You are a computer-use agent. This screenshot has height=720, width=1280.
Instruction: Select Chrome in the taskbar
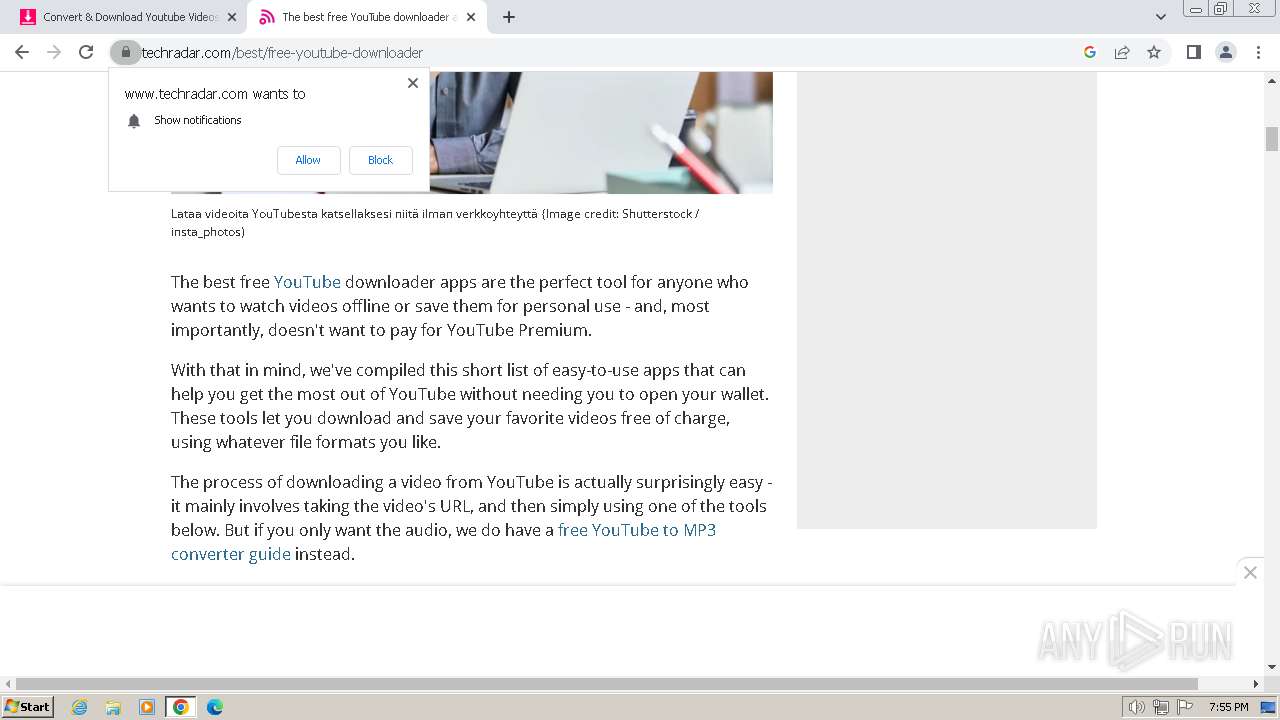pyautogui.click(x=181, y=707)
